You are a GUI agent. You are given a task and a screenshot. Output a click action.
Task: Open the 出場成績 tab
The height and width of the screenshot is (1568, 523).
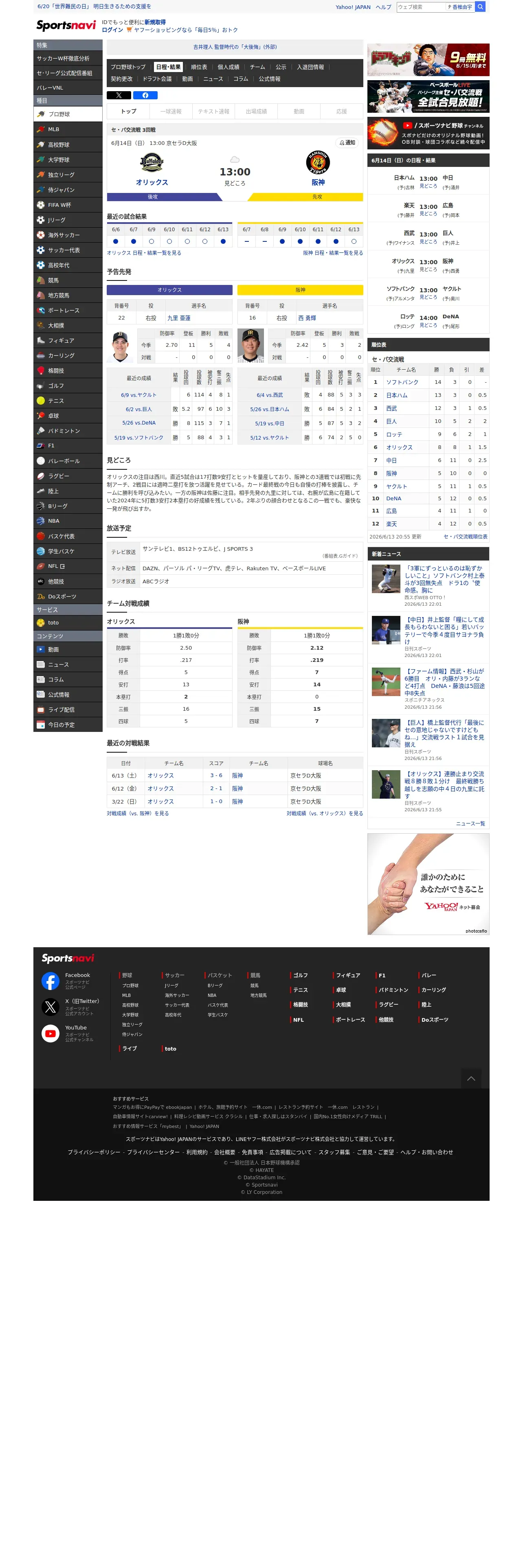point(256,112)
